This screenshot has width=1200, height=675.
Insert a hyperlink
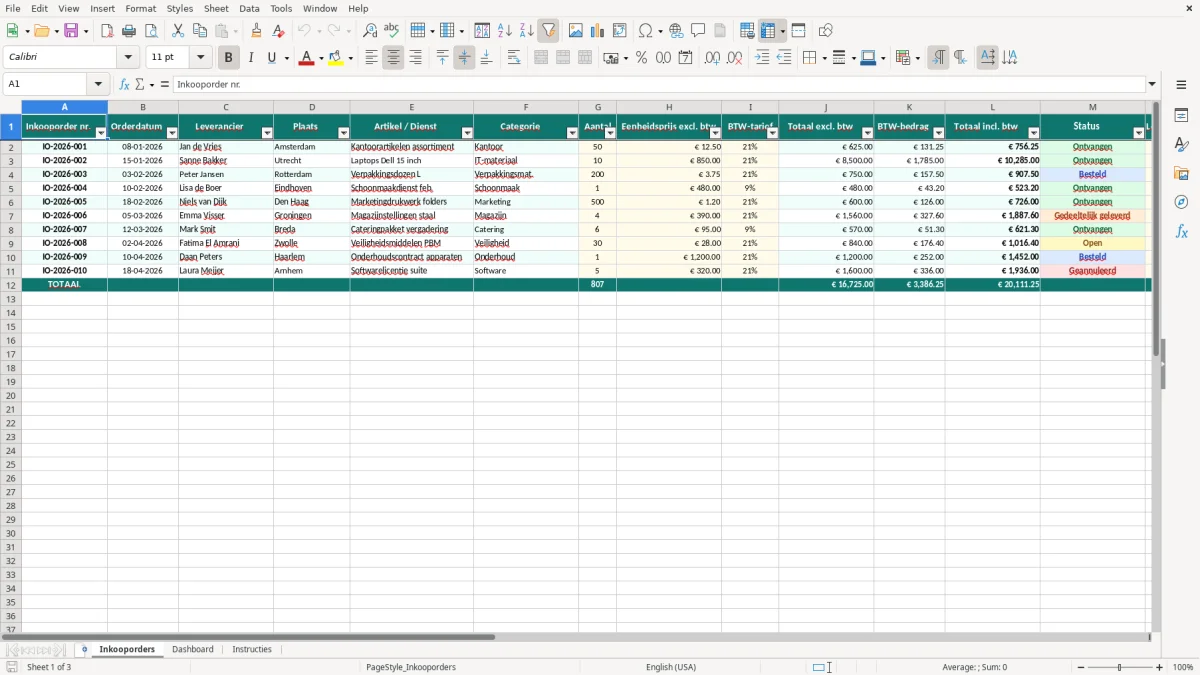676,31
